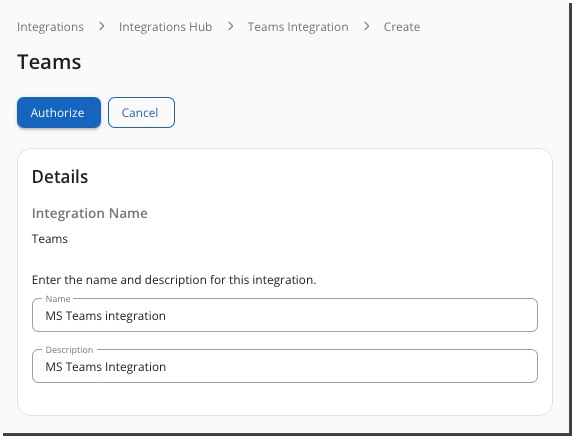This screenshot has width=572, height=436.
Task: Cancel the Teams integration creation
Action: pos(141,112)
